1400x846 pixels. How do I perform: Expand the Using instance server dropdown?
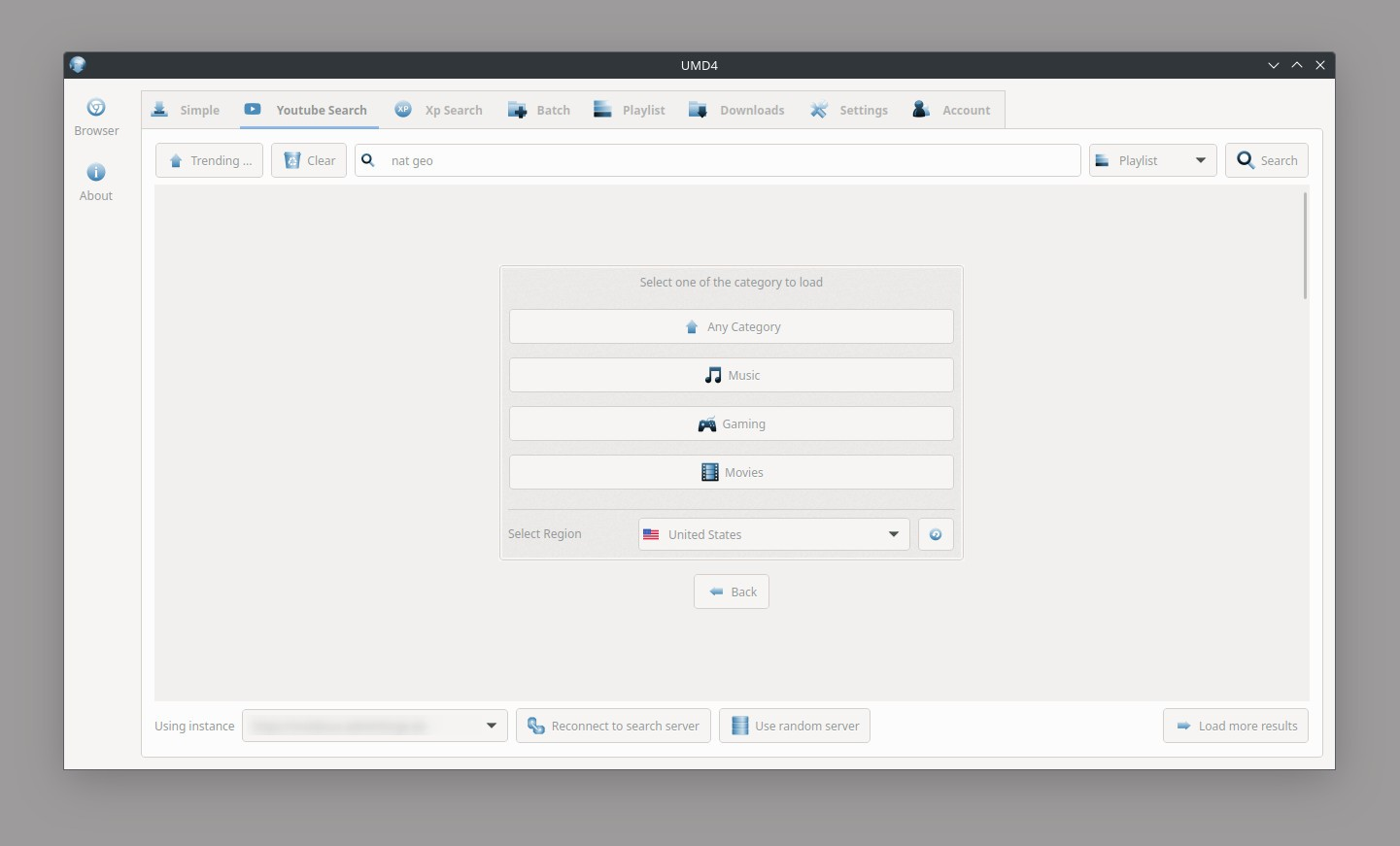click(375, 726)
